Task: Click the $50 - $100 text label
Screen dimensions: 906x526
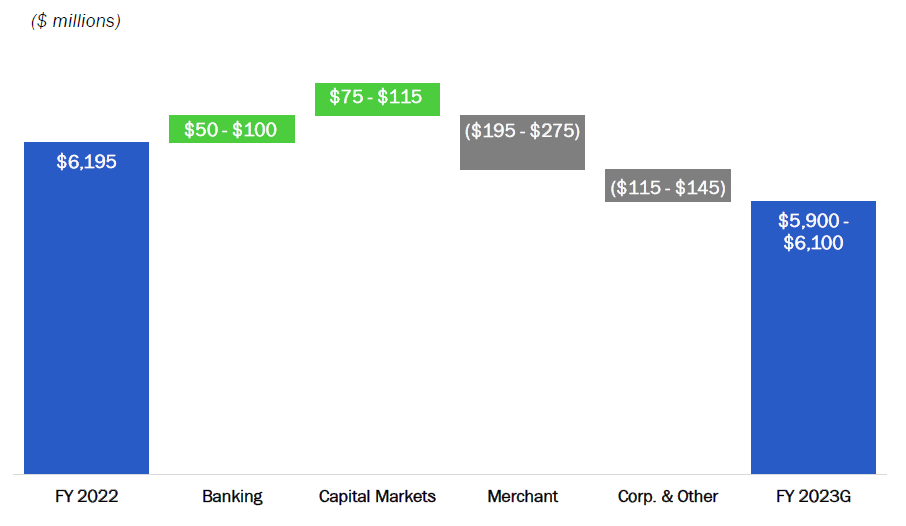Action: (x=231, y=129)
